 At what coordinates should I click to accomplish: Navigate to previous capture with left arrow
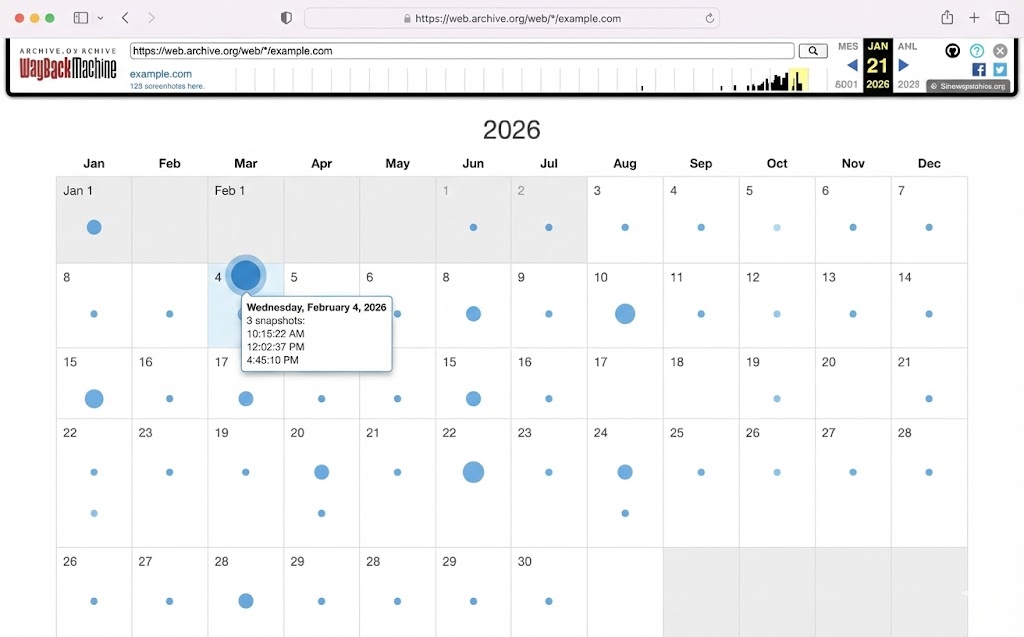point(852,64)
